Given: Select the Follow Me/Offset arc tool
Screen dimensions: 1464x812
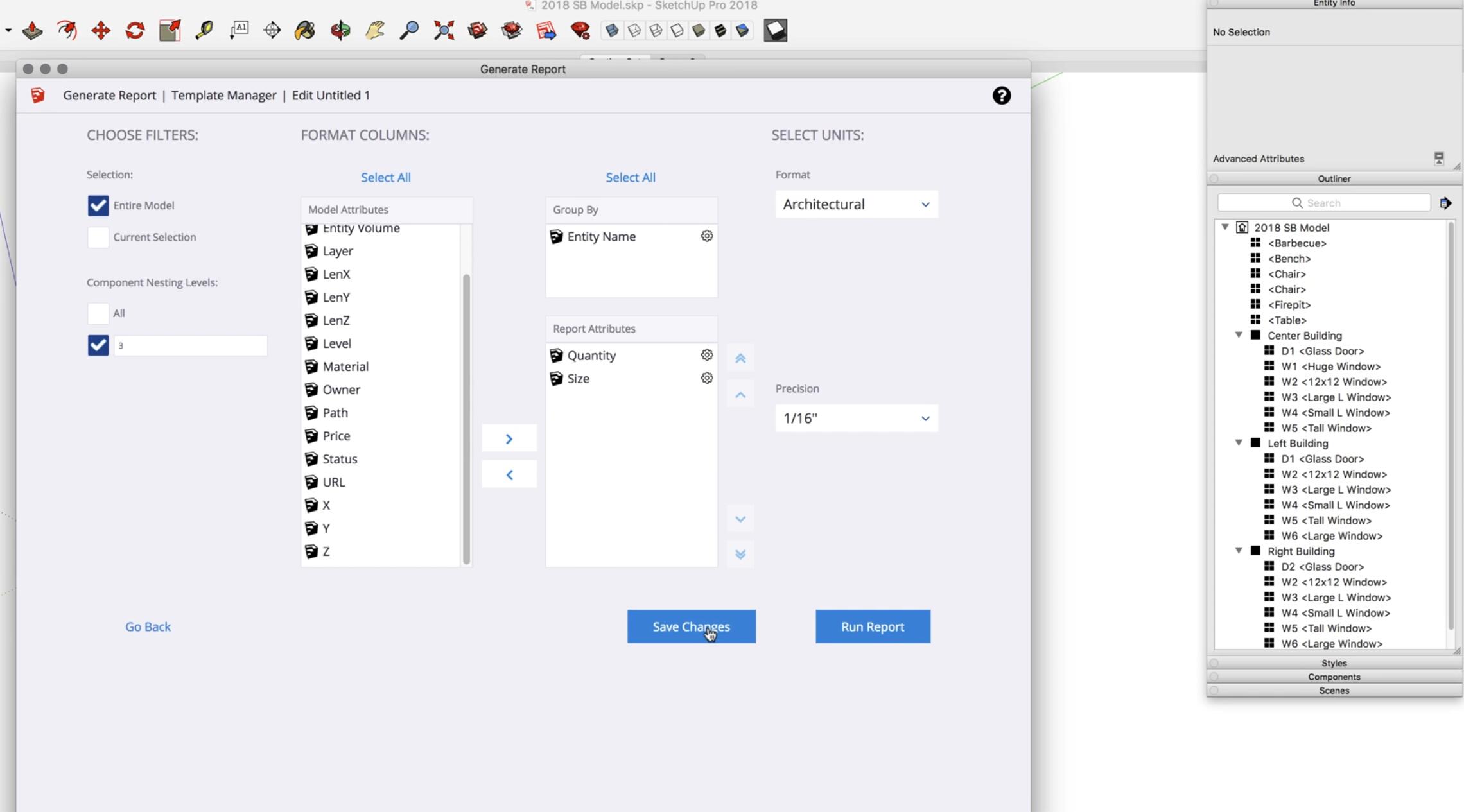Looking at the screenshot, I should [67, 30].
